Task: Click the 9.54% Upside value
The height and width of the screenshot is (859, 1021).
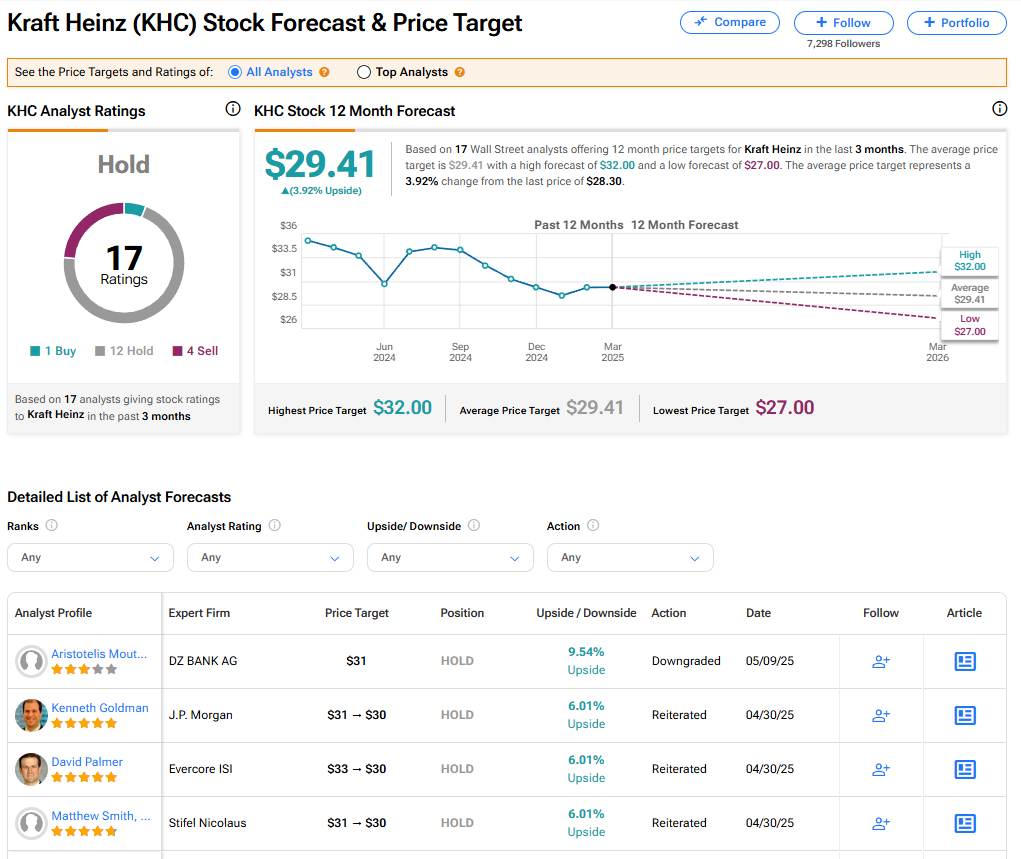Action: (586, 661)
